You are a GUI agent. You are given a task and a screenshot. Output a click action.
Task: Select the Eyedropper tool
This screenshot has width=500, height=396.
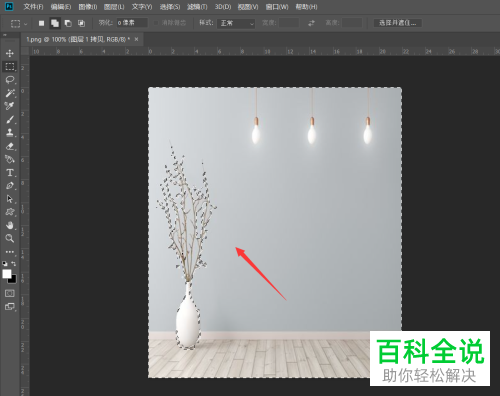click(x=10, y=106)
